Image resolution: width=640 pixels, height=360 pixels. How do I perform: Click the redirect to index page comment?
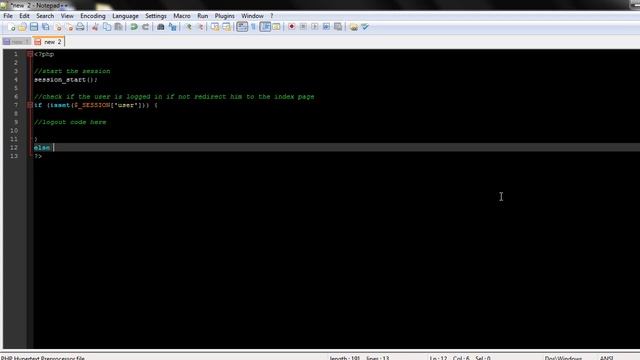(x=174, y=97)
